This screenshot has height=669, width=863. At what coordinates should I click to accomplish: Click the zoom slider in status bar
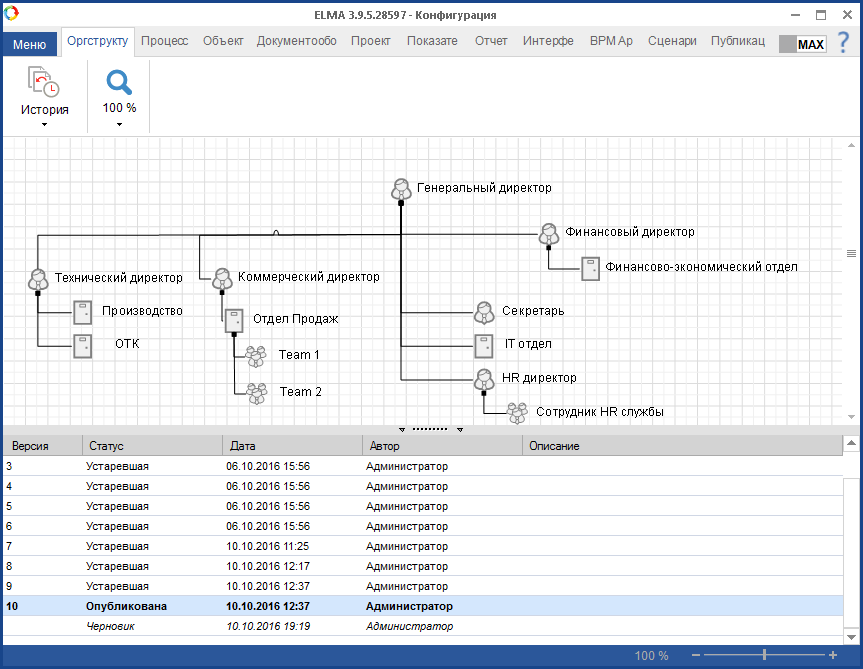765,655
